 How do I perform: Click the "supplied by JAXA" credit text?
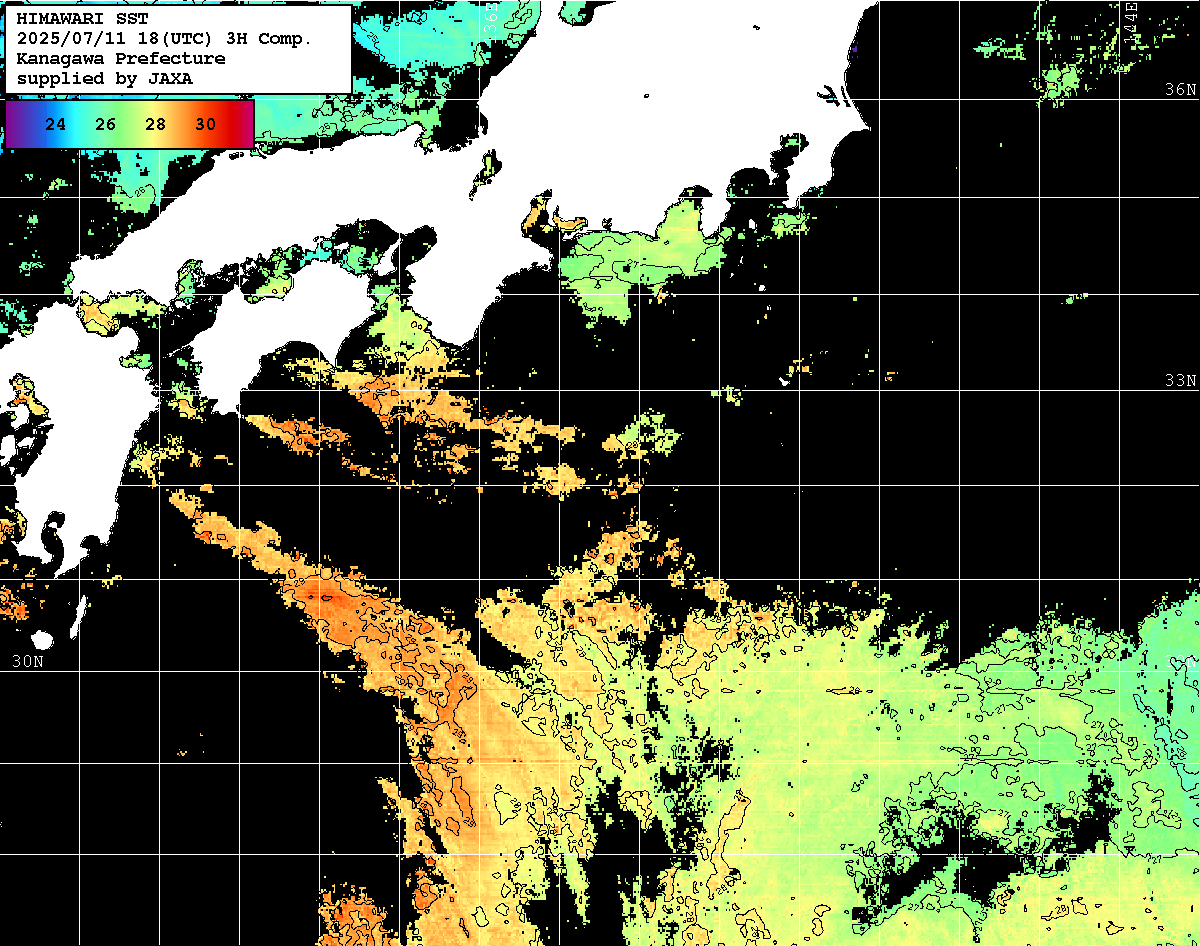[x=105, y=78]
